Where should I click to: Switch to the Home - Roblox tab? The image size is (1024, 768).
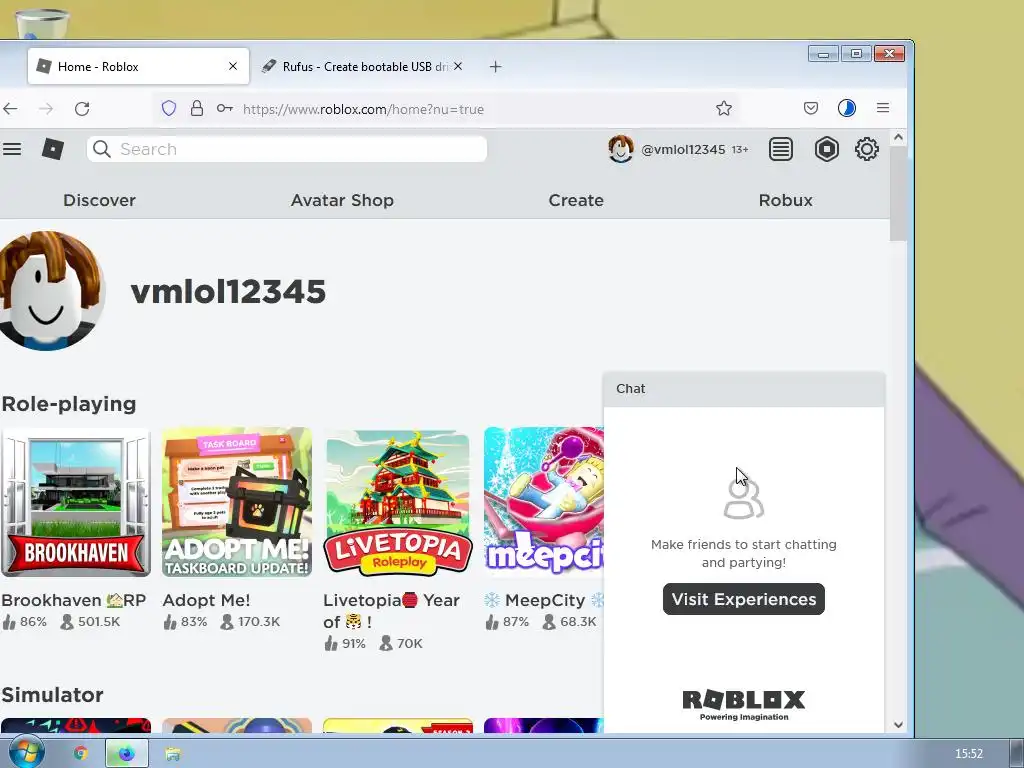coord(138,66)
